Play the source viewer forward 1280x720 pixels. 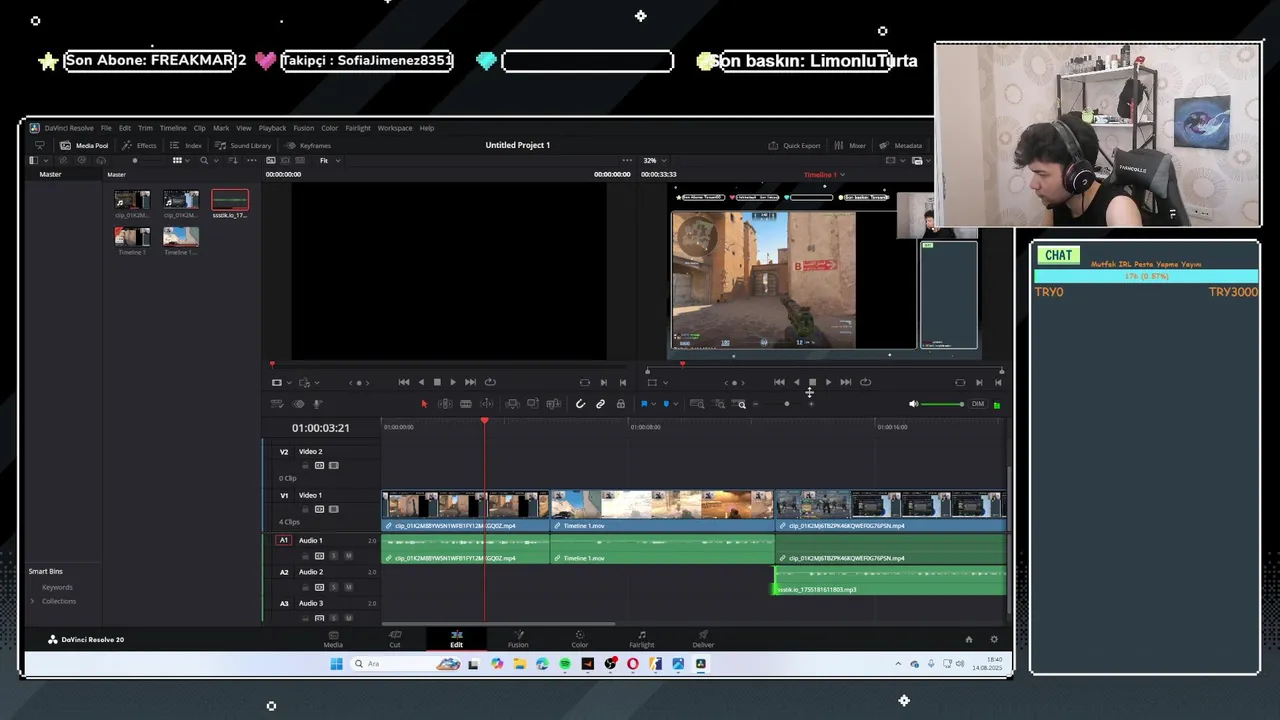coord(453,382)
